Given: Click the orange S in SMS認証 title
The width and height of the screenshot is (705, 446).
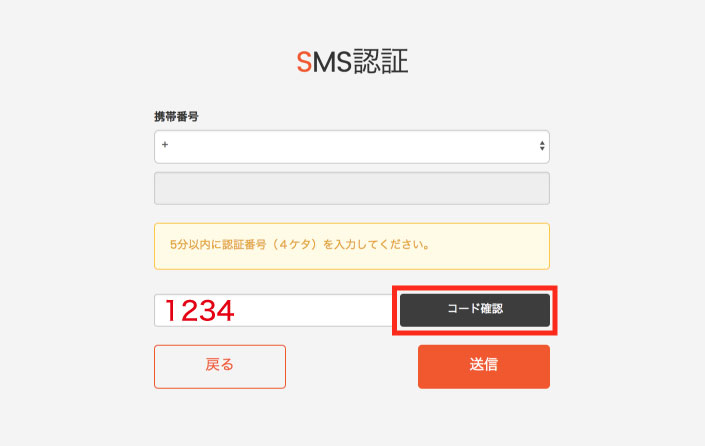Looking at the screenshot, I should (x=304, y=62).
